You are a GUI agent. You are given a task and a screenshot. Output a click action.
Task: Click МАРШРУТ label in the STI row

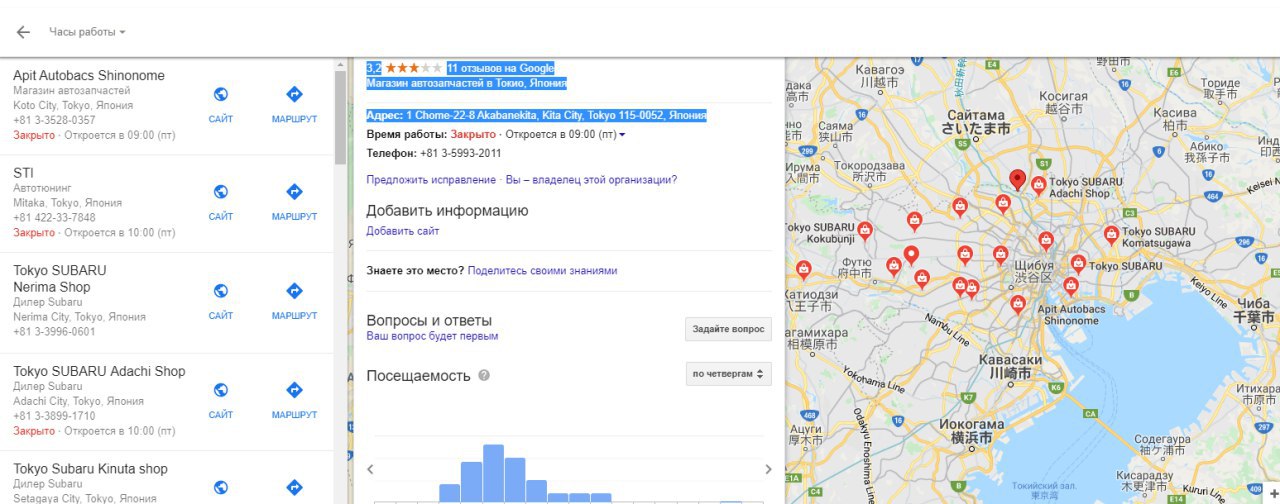coord(294,216)
